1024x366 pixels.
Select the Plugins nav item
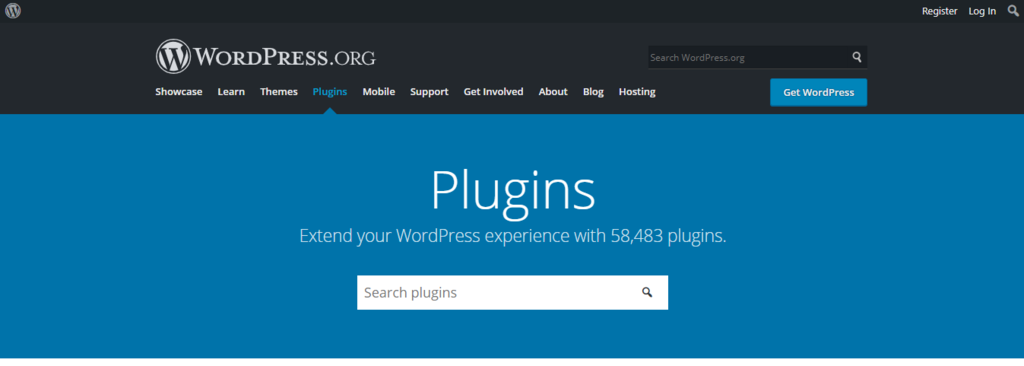coord(330,92)
